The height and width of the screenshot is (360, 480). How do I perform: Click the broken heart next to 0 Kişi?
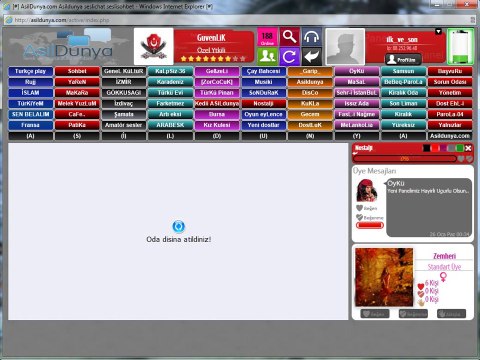[x=421, y=294]
